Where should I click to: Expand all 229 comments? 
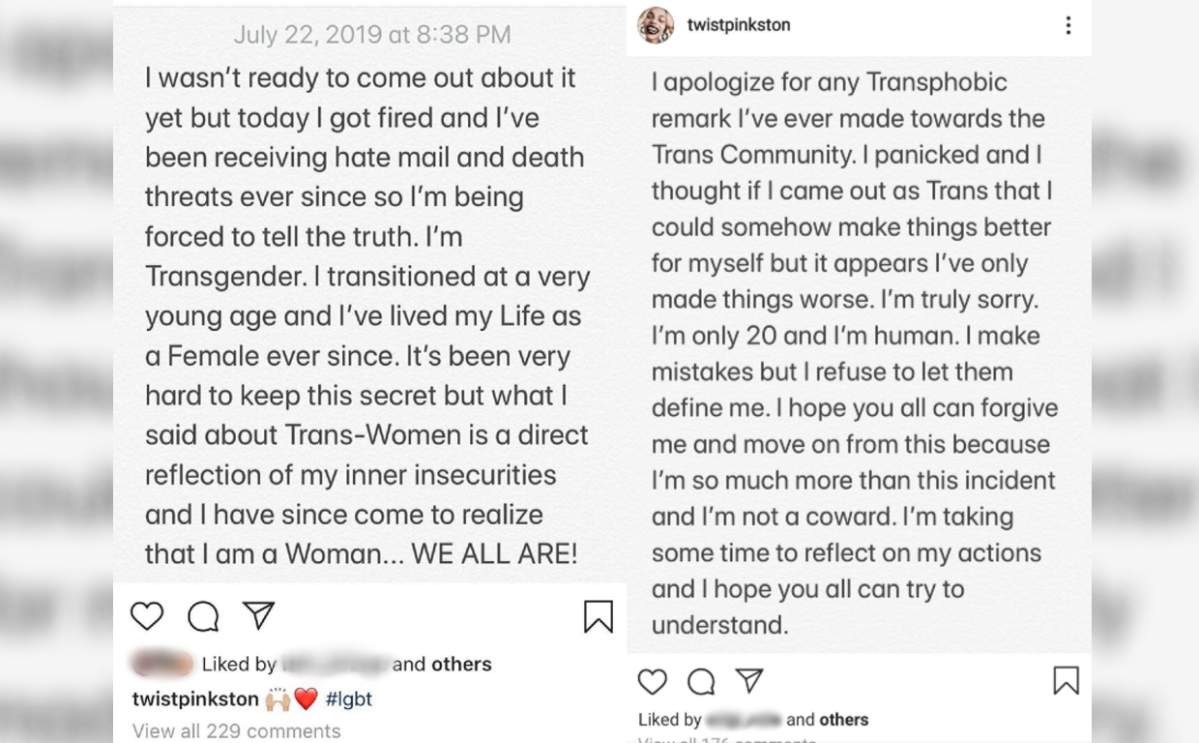pos(235,731)
